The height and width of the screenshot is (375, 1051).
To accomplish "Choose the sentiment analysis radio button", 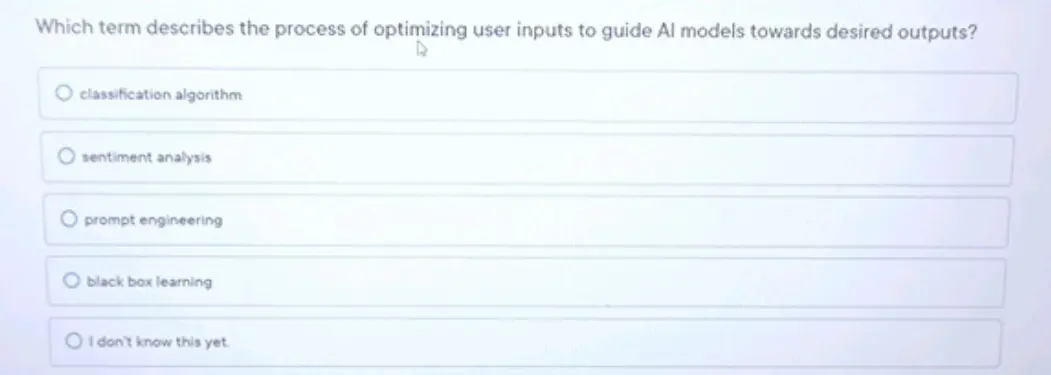I will click(x=65, y=157).
